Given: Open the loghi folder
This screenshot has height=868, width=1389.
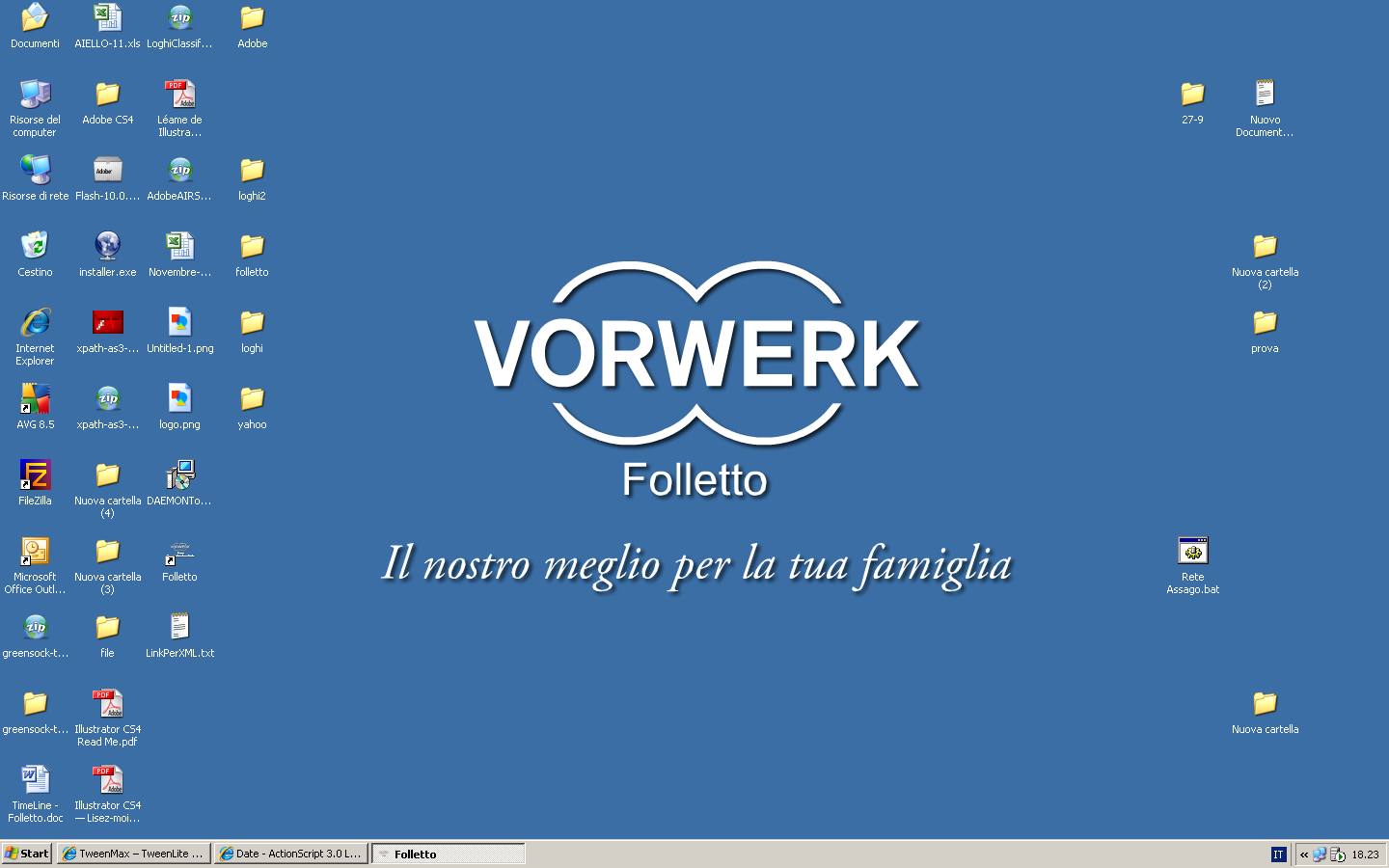Looking at the screenshot, I should pos(252,322).
